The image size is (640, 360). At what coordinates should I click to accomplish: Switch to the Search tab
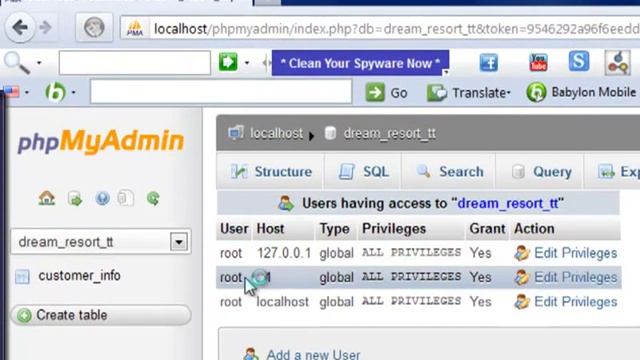click(449, 172)
